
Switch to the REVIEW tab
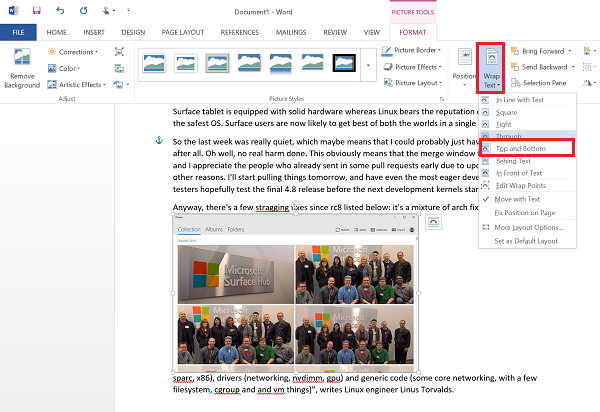point(335,33)
